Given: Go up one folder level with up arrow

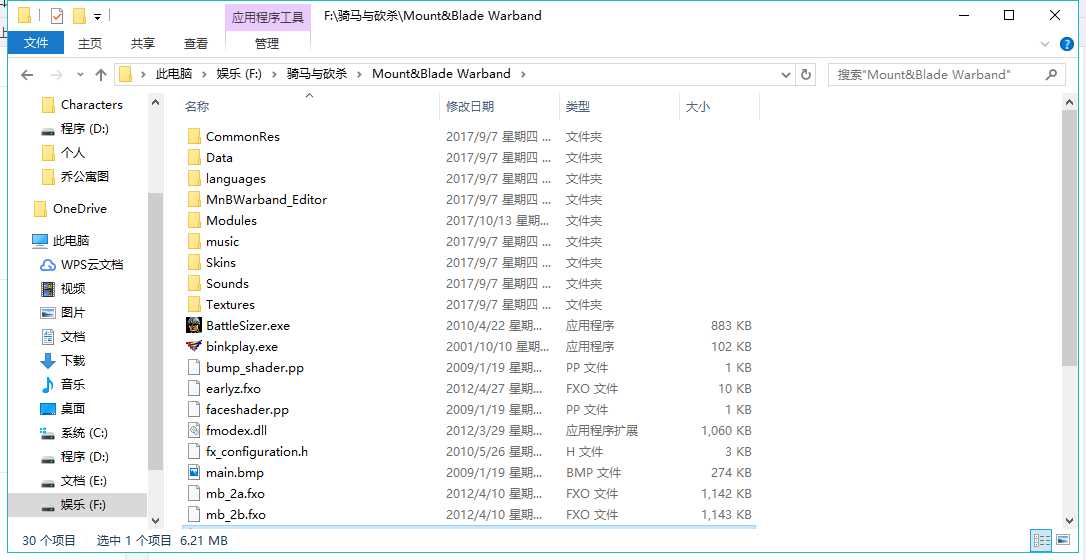Looking at the screenshot, I should click(x=101, y=75).
